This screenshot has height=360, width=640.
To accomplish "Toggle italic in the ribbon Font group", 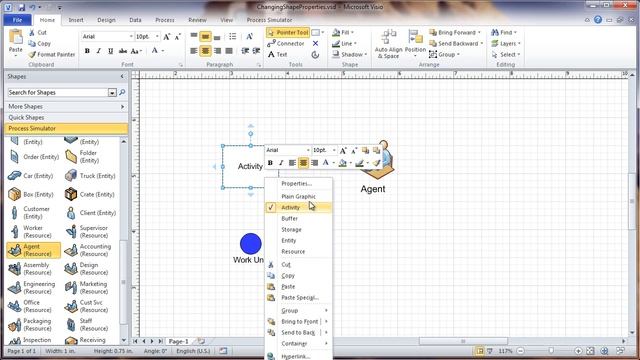I will pos(98,51).
